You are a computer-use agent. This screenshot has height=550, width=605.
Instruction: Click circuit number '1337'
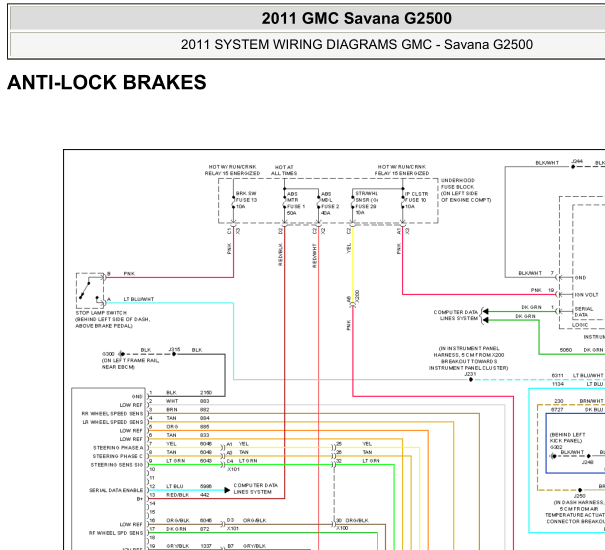(x=206, y=546)
